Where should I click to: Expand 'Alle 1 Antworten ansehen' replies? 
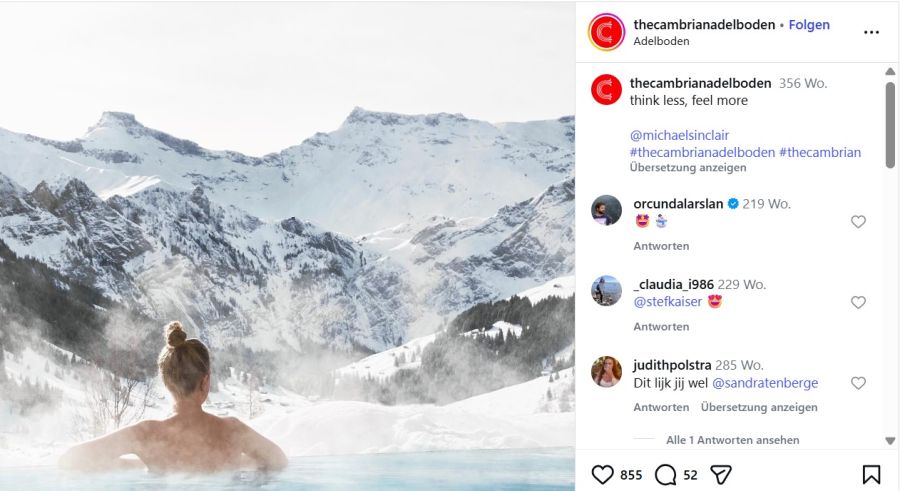(x=732, y=440)
